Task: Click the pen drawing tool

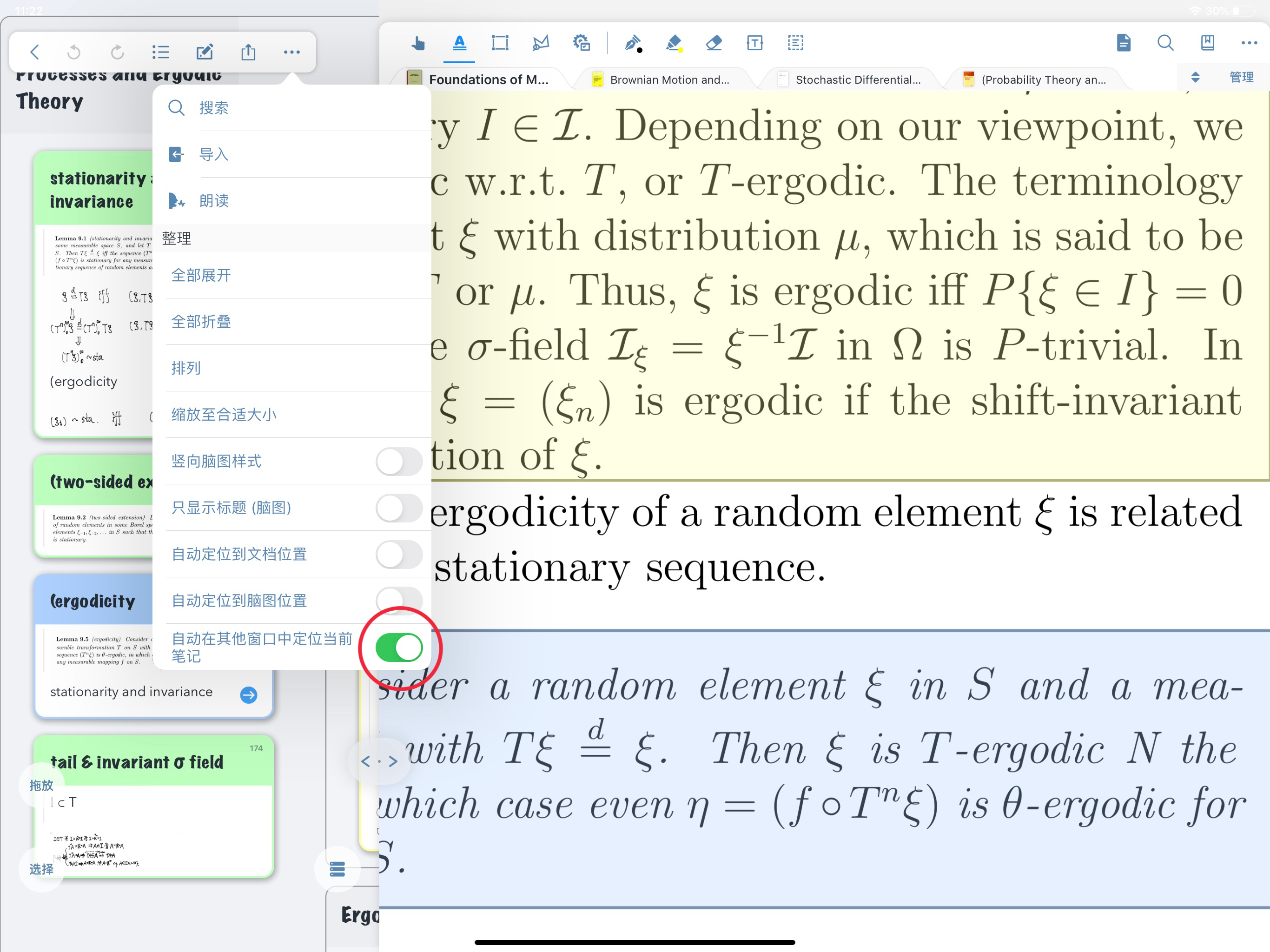Action: [633, 43]
